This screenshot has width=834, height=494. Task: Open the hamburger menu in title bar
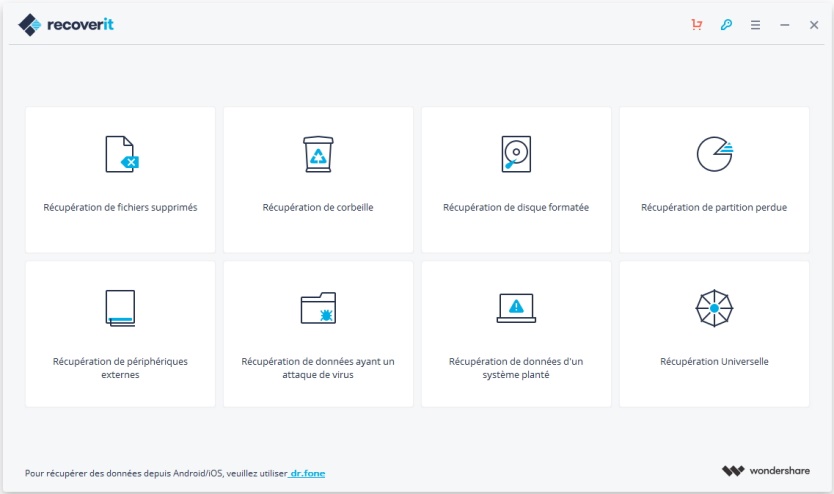(x=756, y=25)
